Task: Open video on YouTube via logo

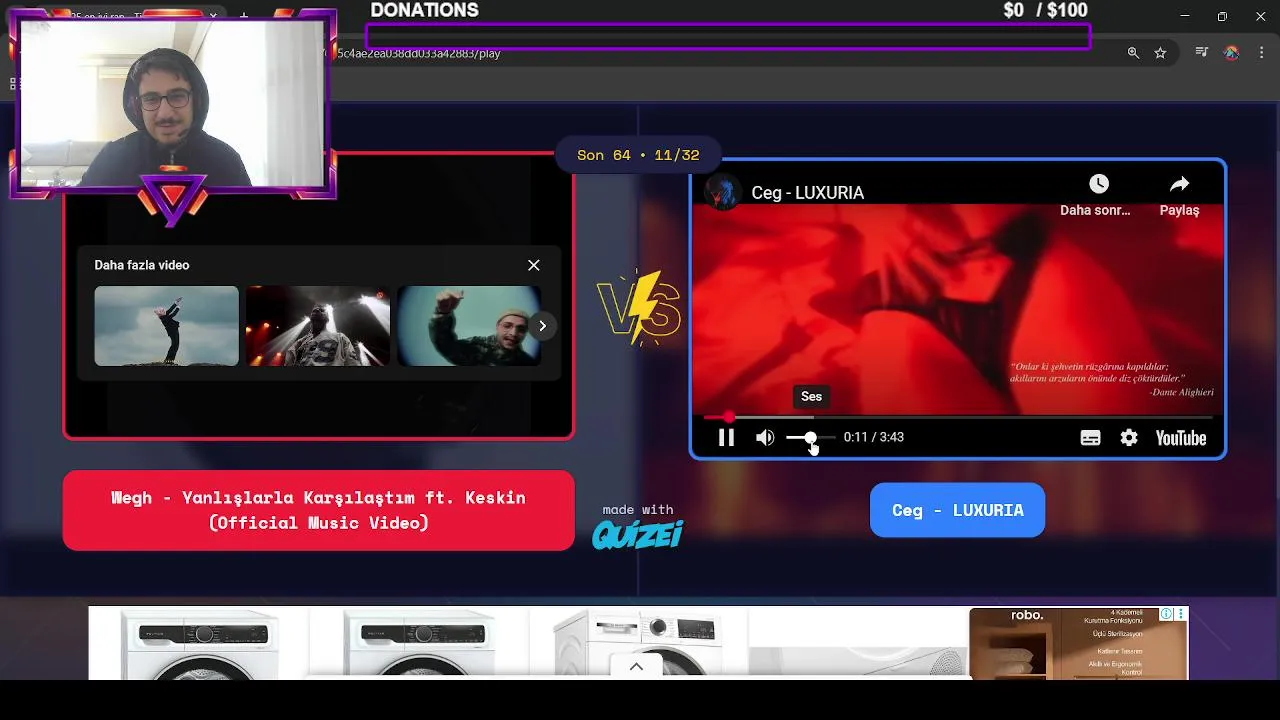Action: pos(1181,438)
